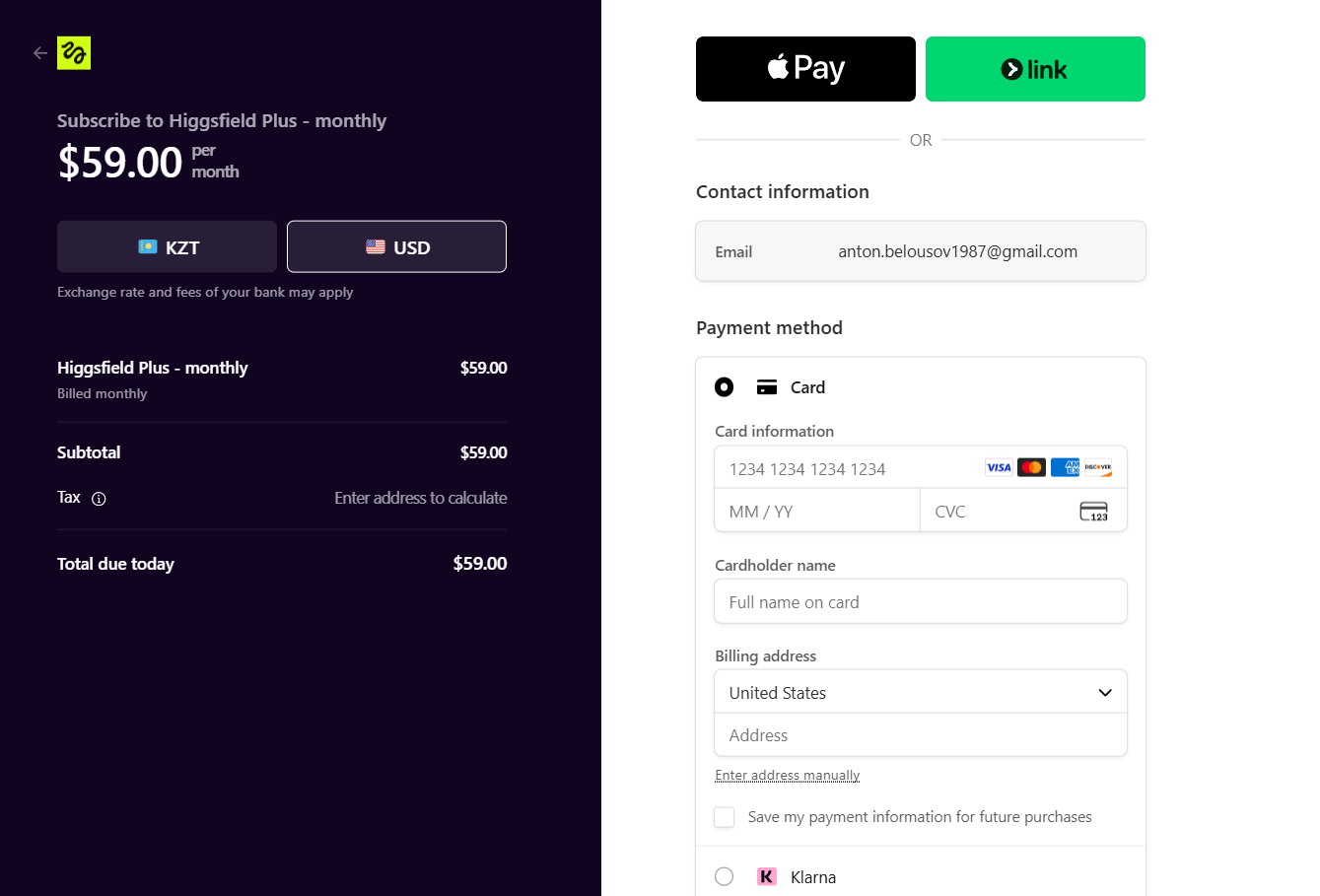Click the back arrow icon
The height and width of the screenshot is (896, 1320).
[x=40, y=53]
